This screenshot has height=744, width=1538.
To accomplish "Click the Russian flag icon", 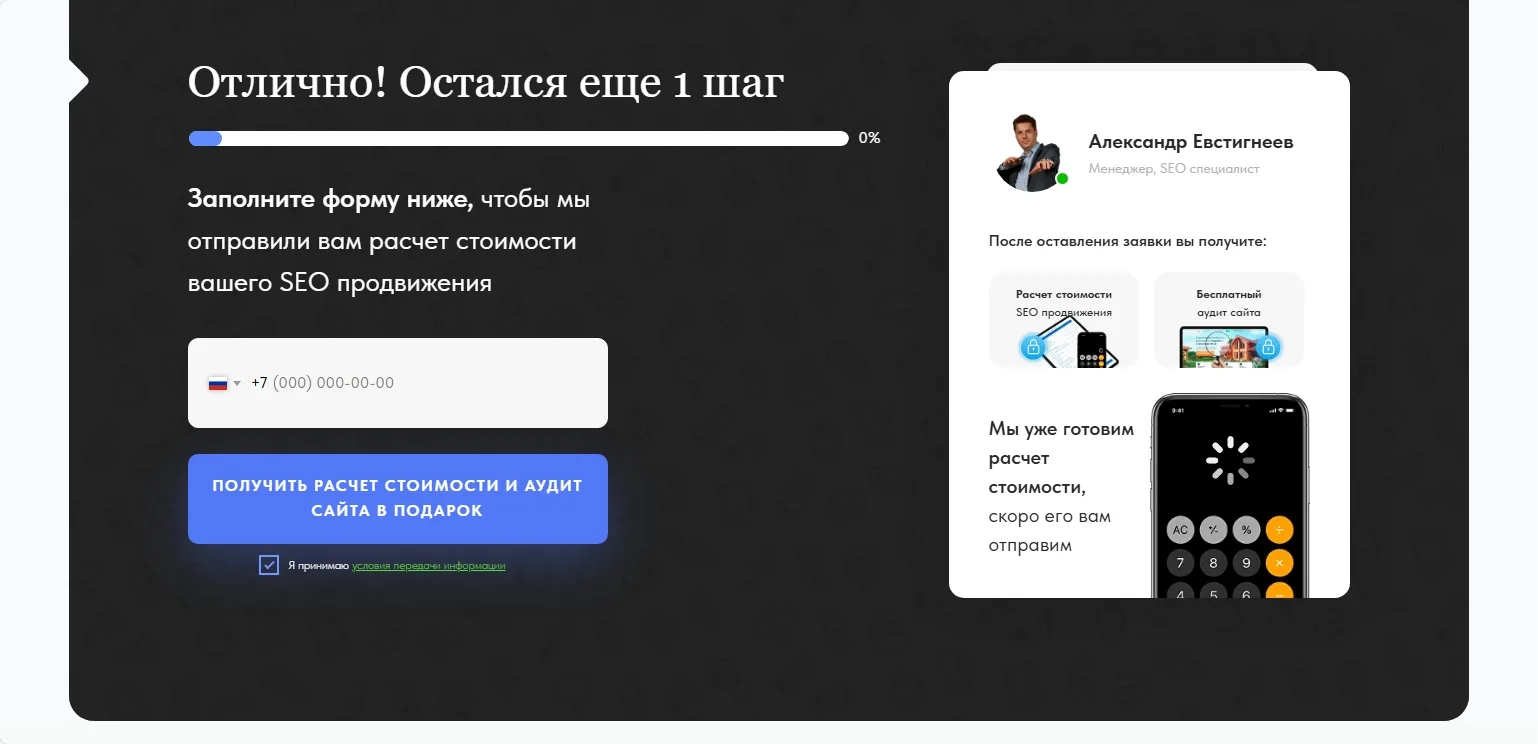I will (x=217, y=383).
